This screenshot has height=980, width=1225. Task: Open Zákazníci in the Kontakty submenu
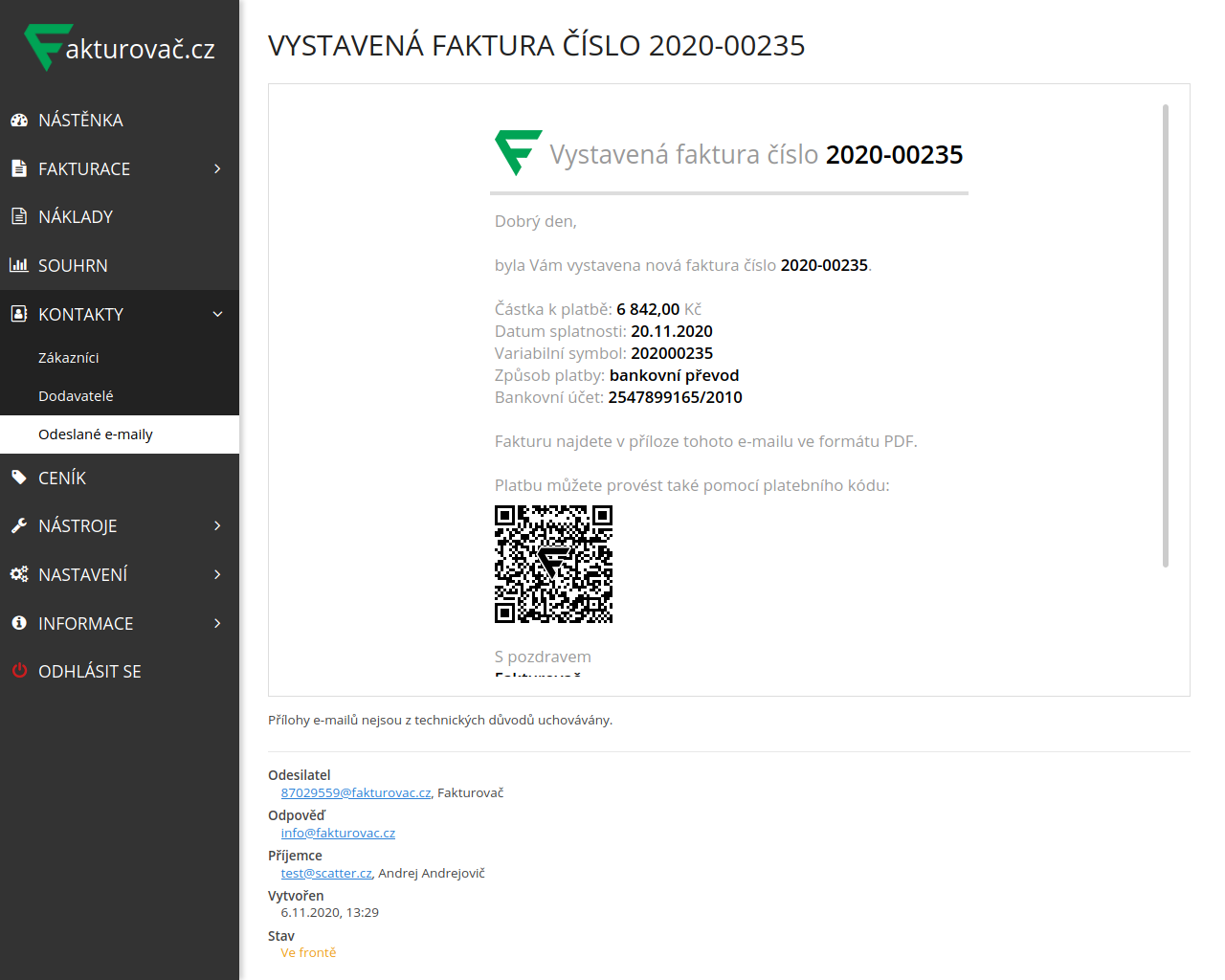coord(69,358)
